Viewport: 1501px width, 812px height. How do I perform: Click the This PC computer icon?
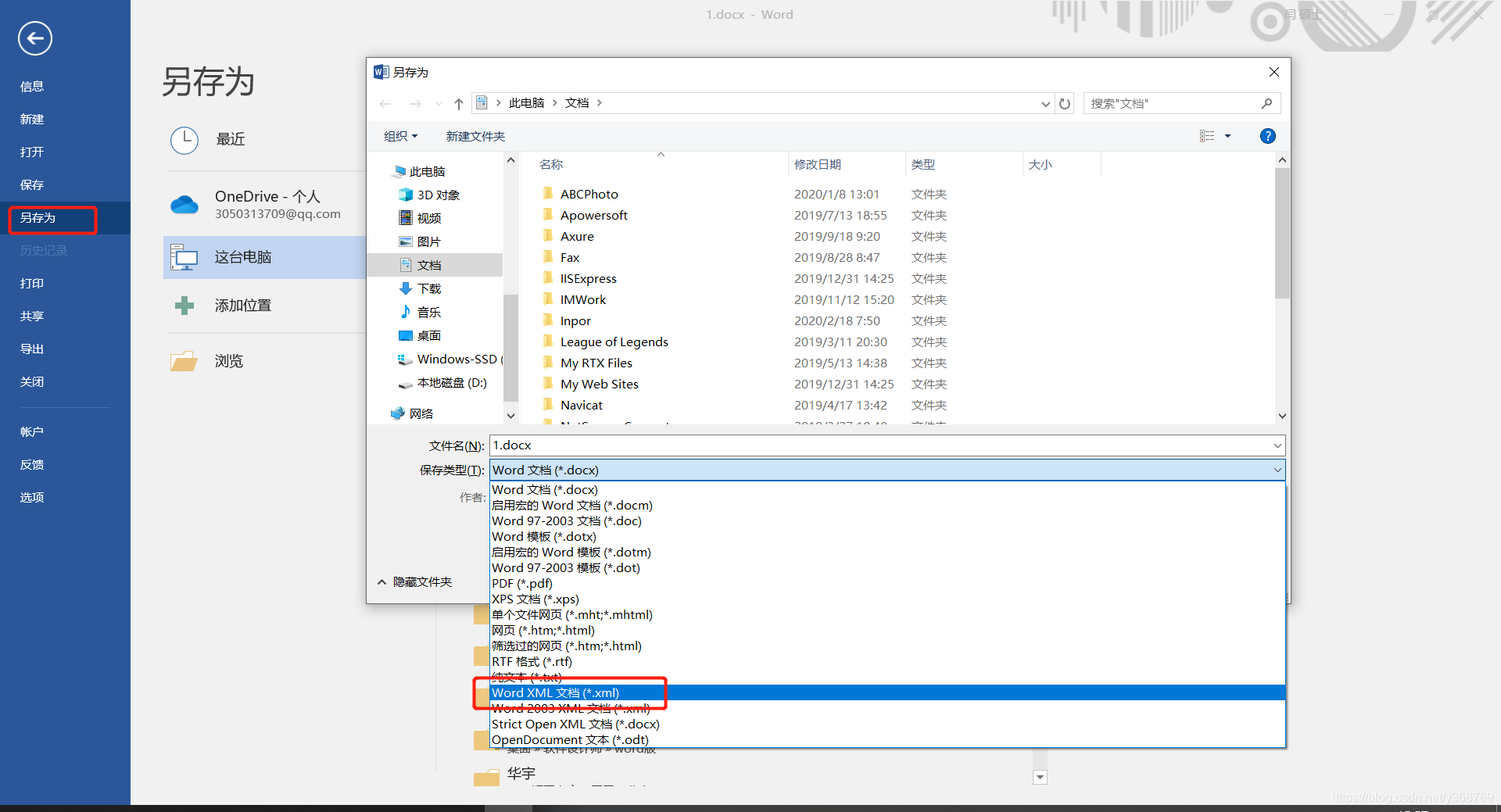[184, 257]
